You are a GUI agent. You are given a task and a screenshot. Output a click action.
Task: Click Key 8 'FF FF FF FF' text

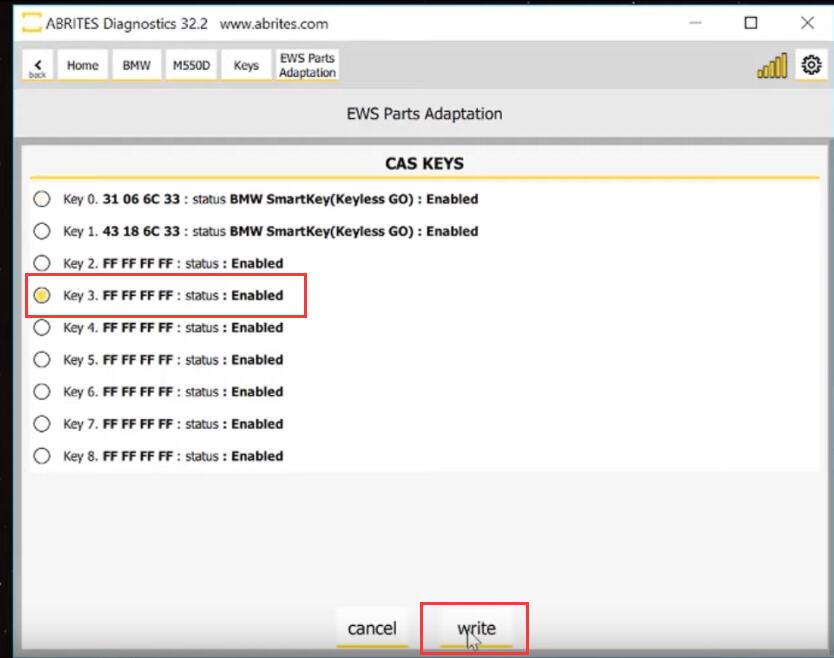tap(138, 456)
